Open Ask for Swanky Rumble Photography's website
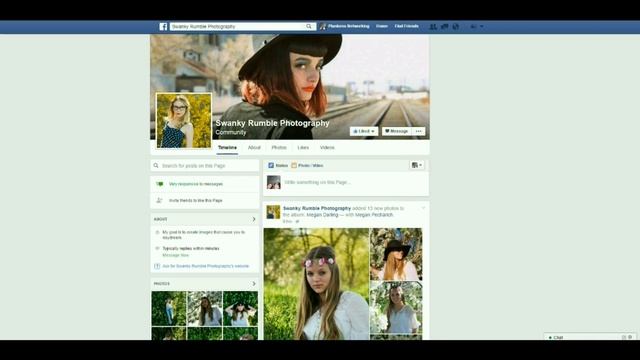640x360 pixels. 206,266
